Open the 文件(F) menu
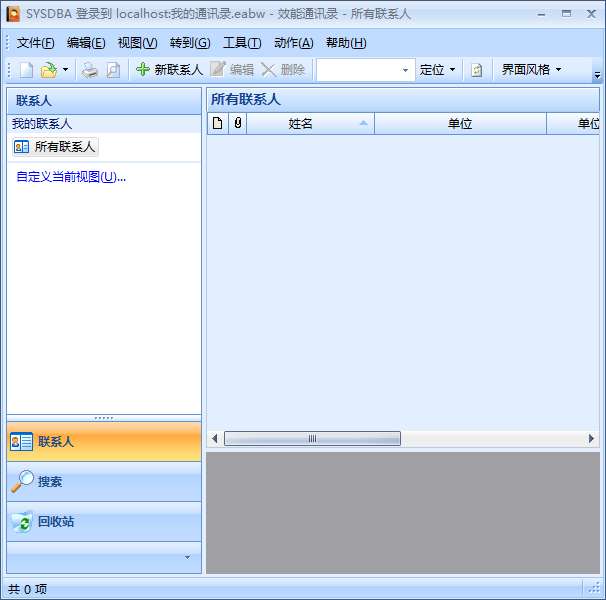606x600 pixels. coord(35,43)
